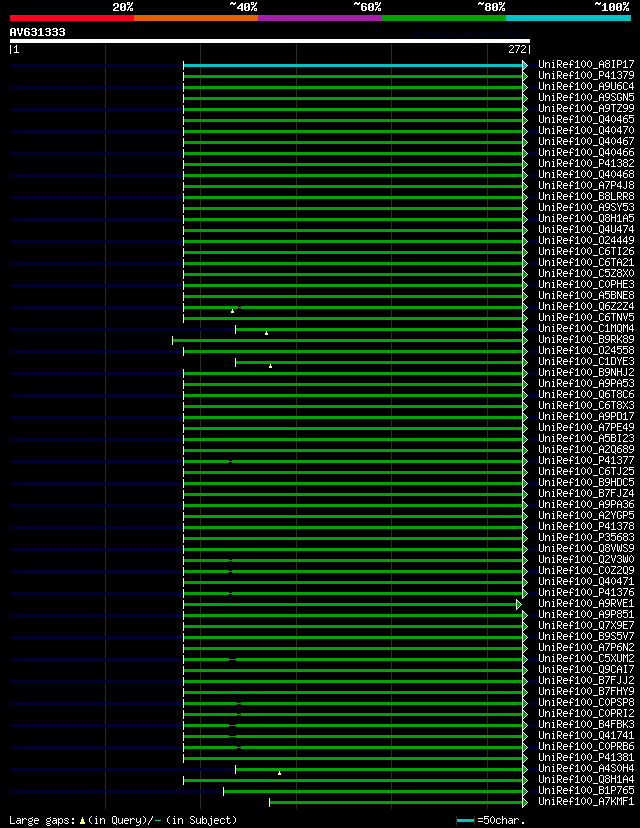The height and width of the screenshot is (828, 640).
Task: Click the green alignment bar for A7KMF1
Action: [x=396, y=803]
